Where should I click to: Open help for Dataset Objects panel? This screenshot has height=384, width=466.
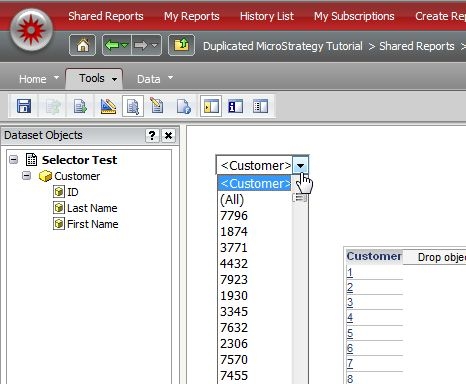(x=152, y=135)
